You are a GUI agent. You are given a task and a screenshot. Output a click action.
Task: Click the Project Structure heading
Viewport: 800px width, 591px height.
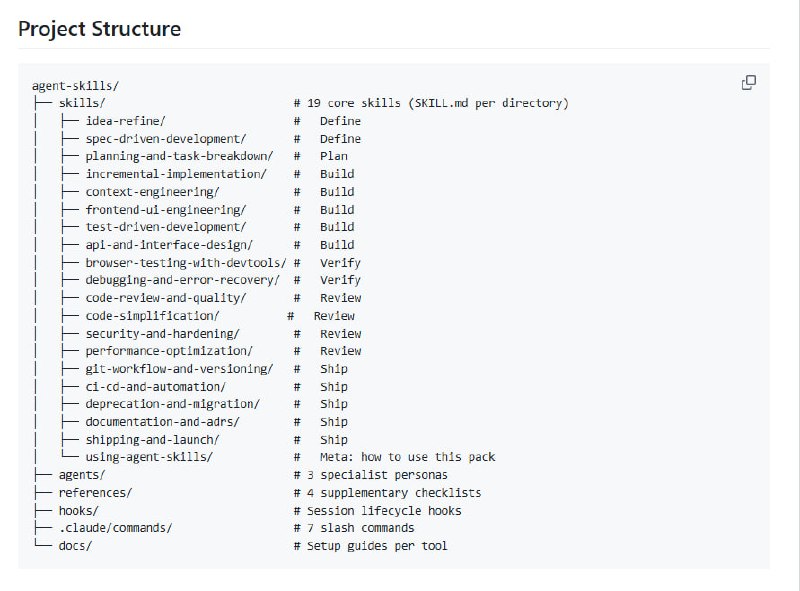point(100,28)
